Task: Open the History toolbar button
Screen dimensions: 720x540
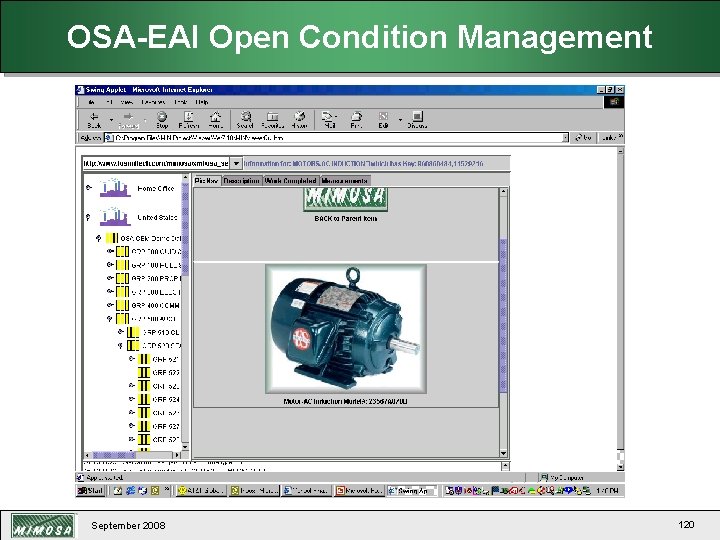Action: tap(299, 120)
